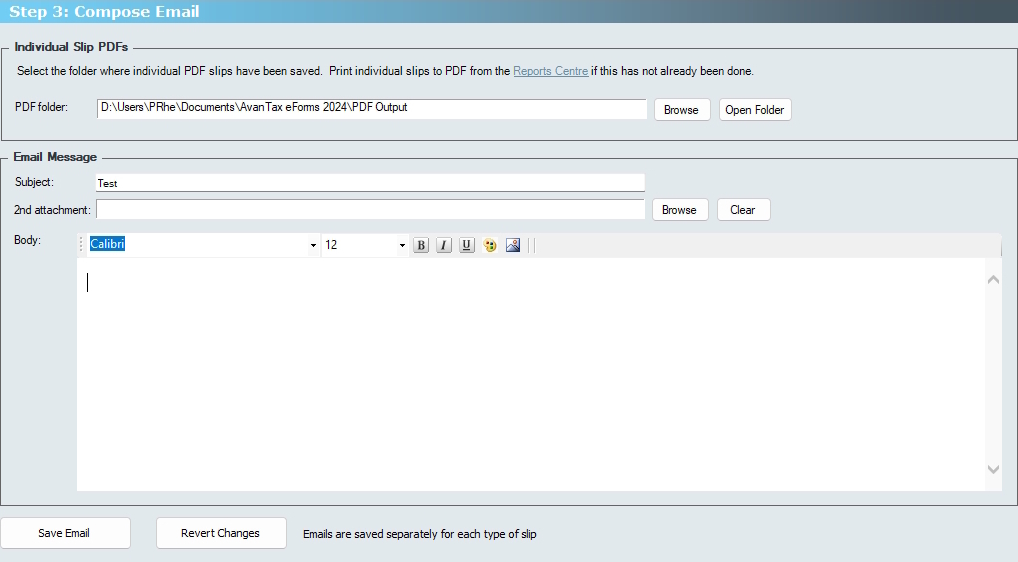This screenshot has height=562, width=1018.
Task: Click the PDF folder path field
Action: pyautogui.click(x=370, y=108)
